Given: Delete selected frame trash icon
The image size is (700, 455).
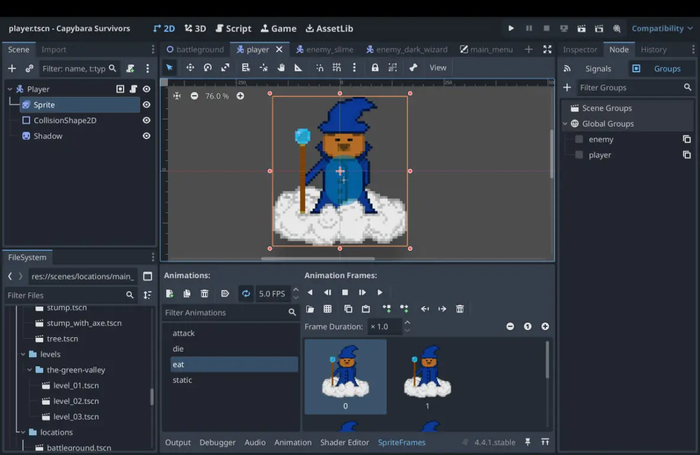Looking at the screenshot, I should click(460, 309).
